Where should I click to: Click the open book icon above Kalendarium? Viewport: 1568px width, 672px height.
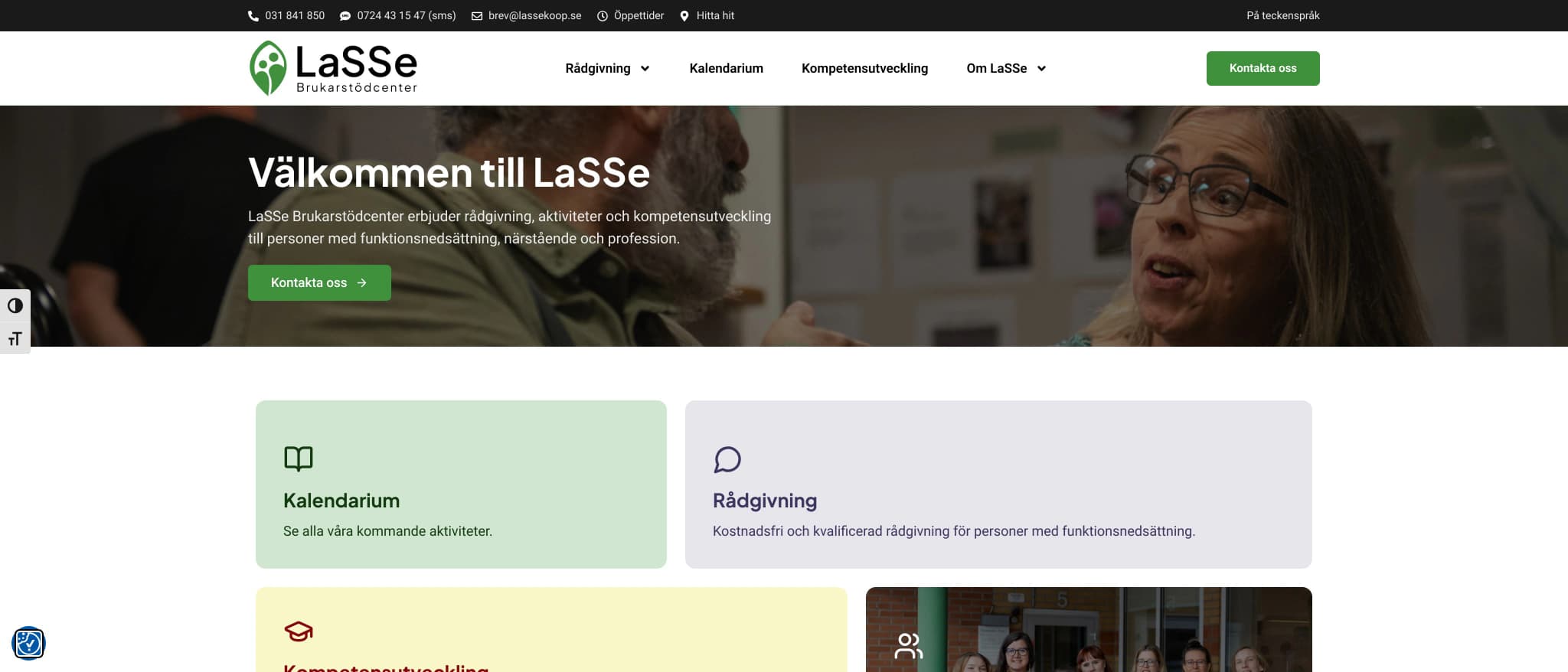tap(299, 458)
